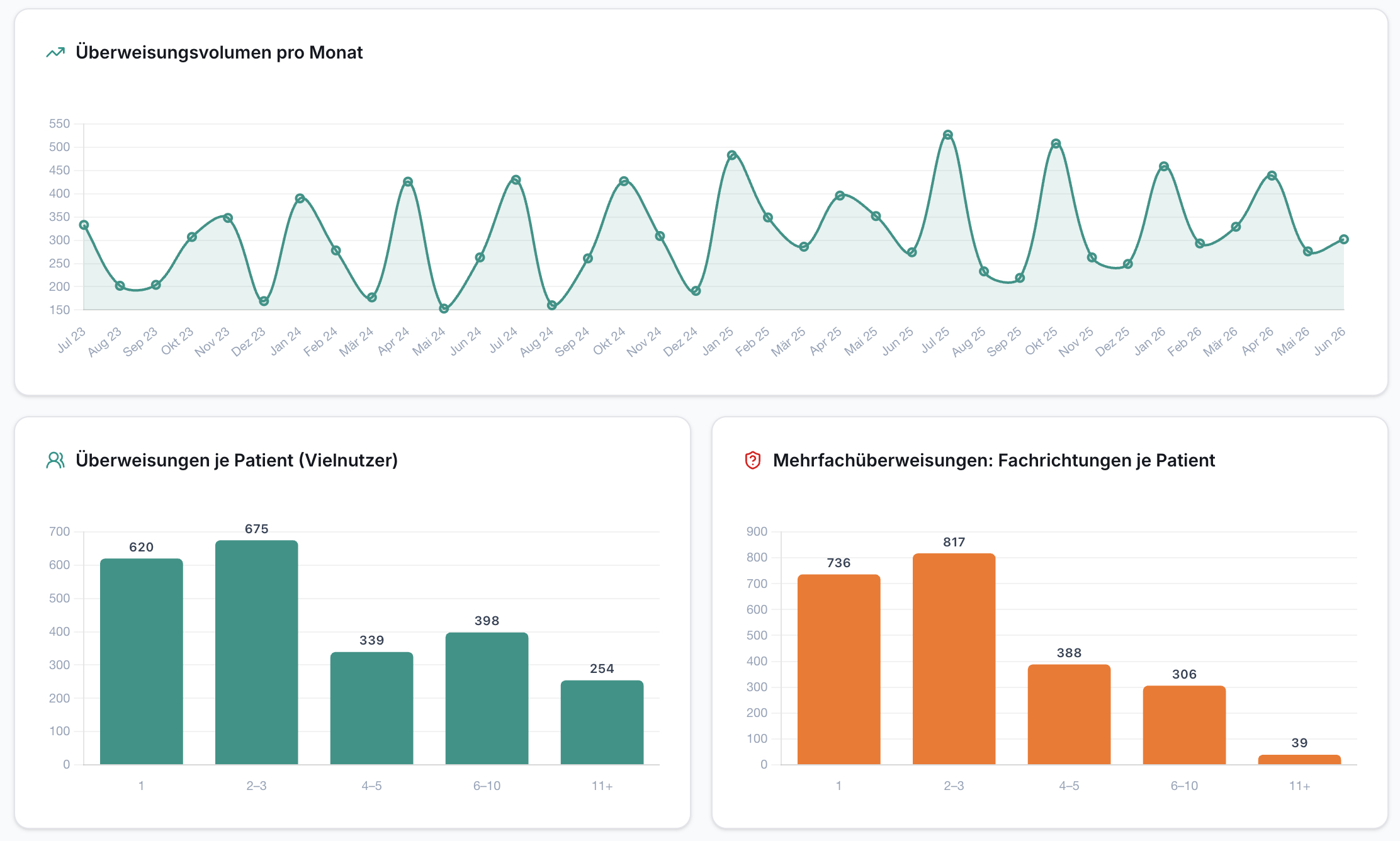The height and width of the screenshot is (841, 1400).
Task: Select the Aug 24 data point
Action: click(x=552, y=305)
